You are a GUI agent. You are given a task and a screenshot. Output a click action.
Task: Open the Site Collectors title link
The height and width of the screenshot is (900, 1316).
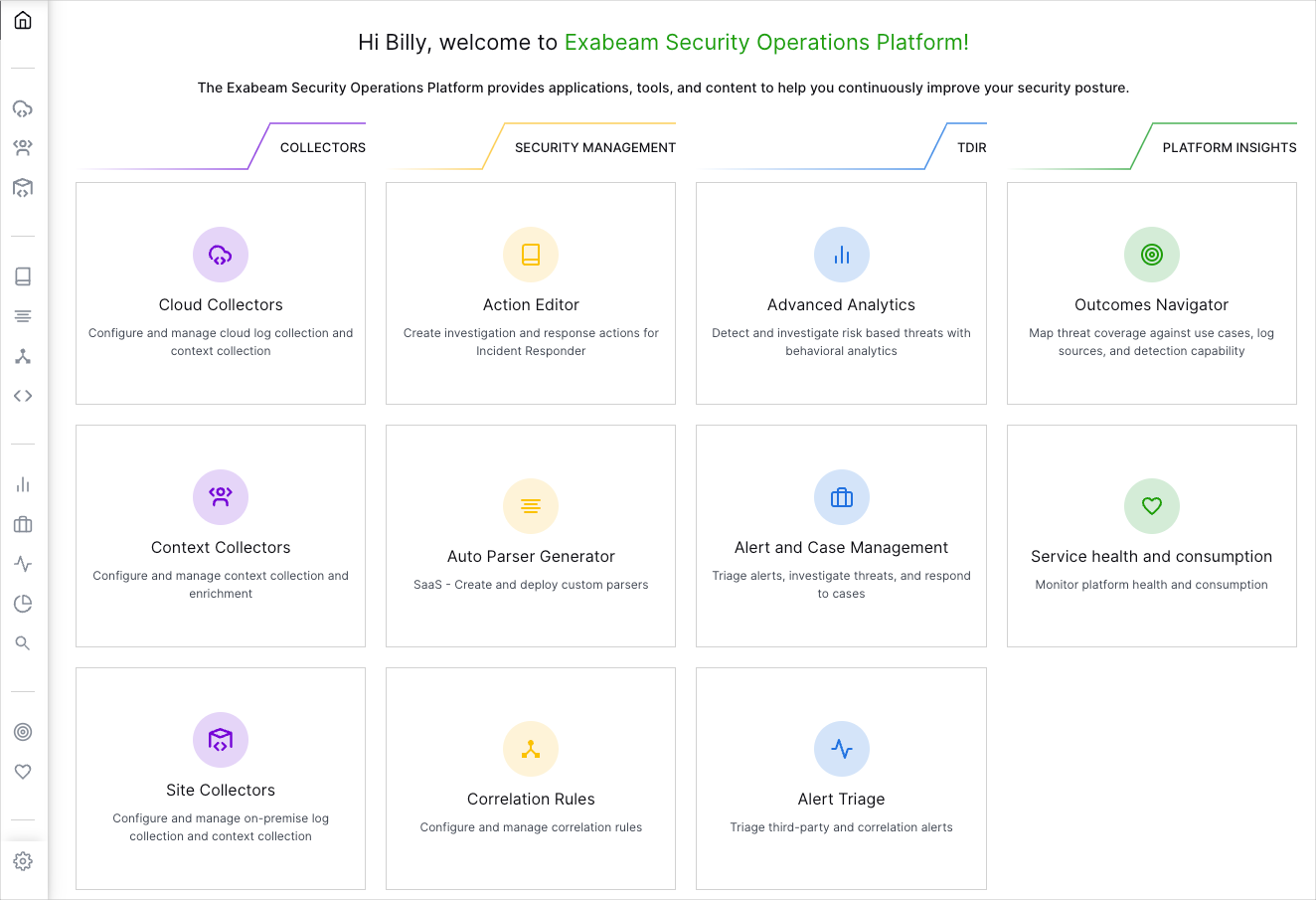click(x=221, y=791)
